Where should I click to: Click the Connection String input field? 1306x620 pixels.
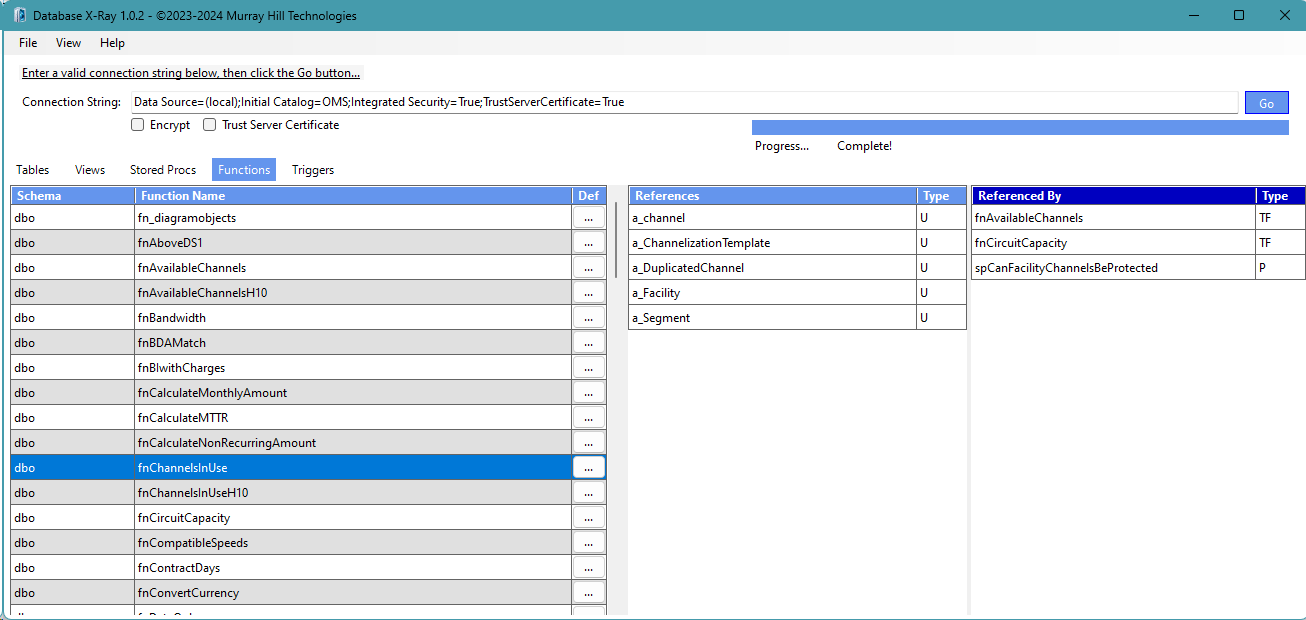pos(684,102)
